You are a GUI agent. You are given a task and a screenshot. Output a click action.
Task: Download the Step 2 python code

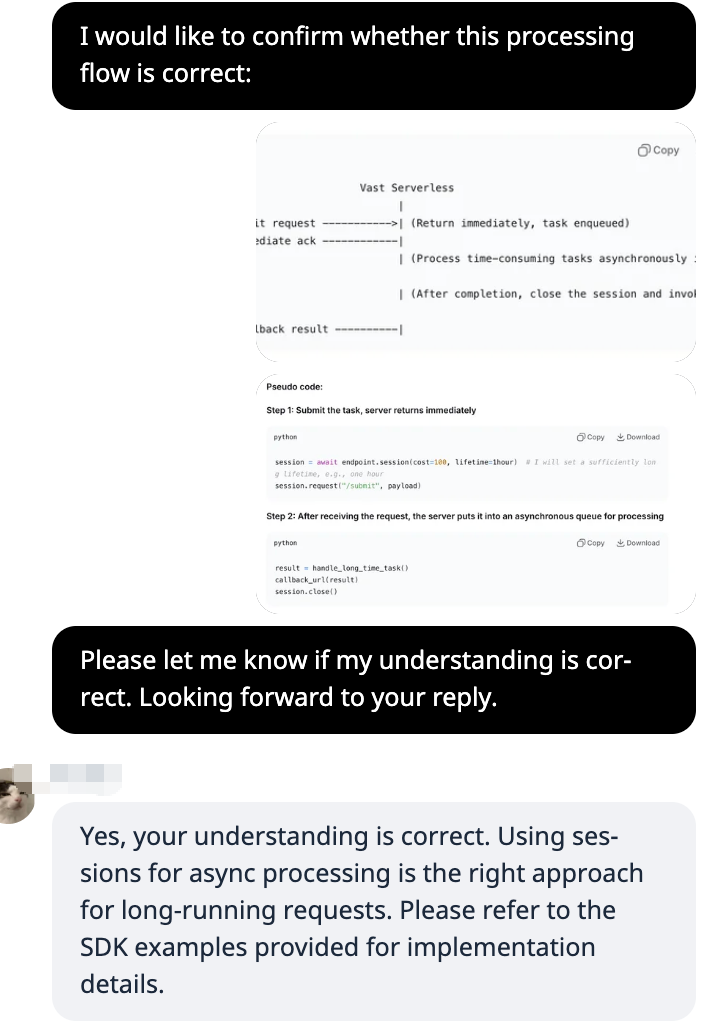[x=638, y=543]
